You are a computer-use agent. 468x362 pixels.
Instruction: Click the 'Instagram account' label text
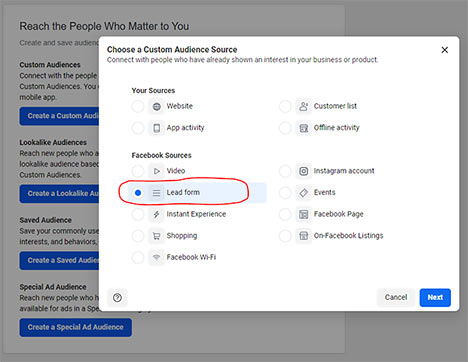344,171
